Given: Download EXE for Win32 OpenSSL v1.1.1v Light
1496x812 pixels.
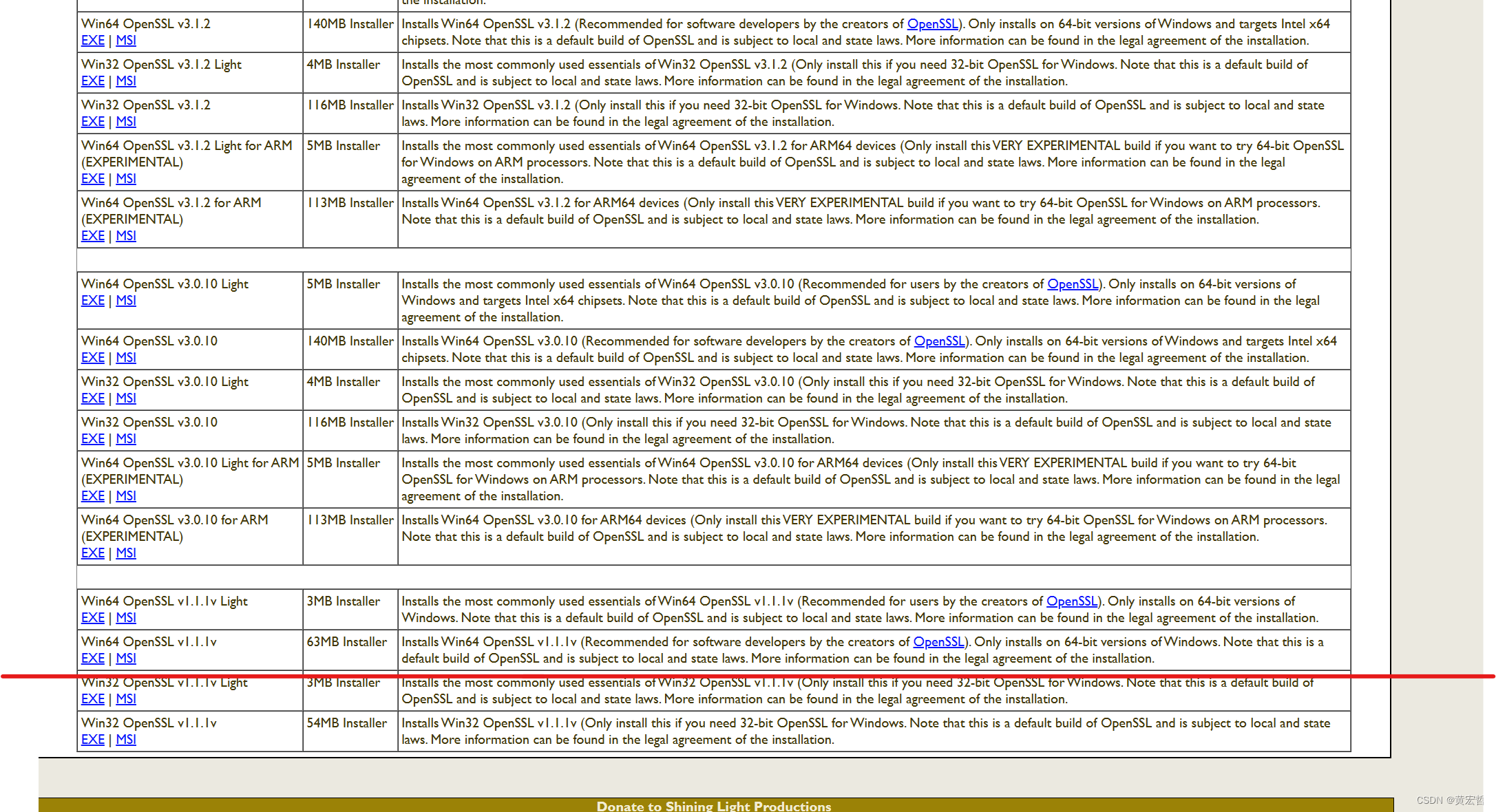Looking at the screenshot, I should [93, 699].
